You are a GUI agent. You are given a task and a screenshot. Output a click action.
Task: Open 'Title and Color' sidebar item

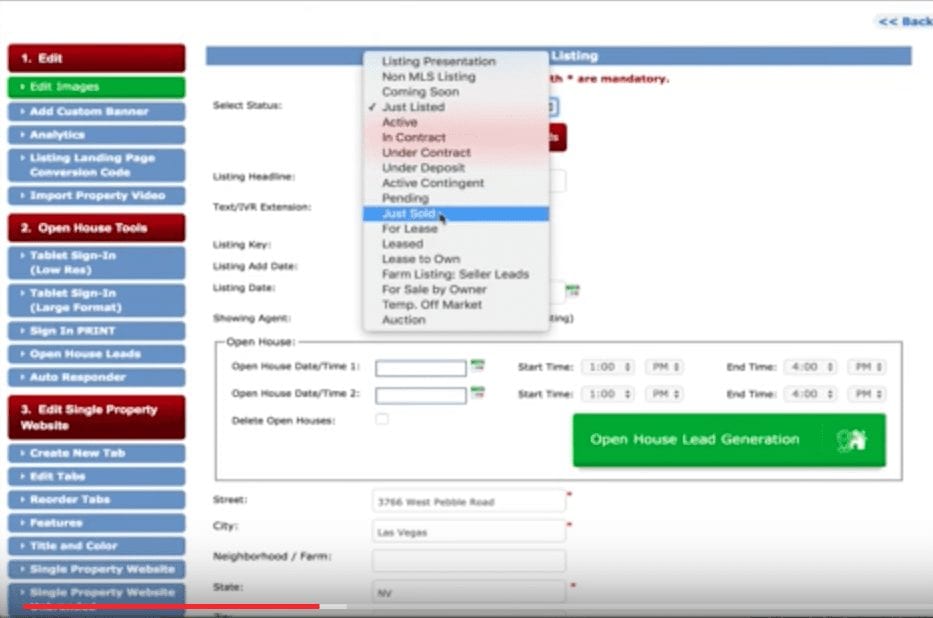[96, 546]
